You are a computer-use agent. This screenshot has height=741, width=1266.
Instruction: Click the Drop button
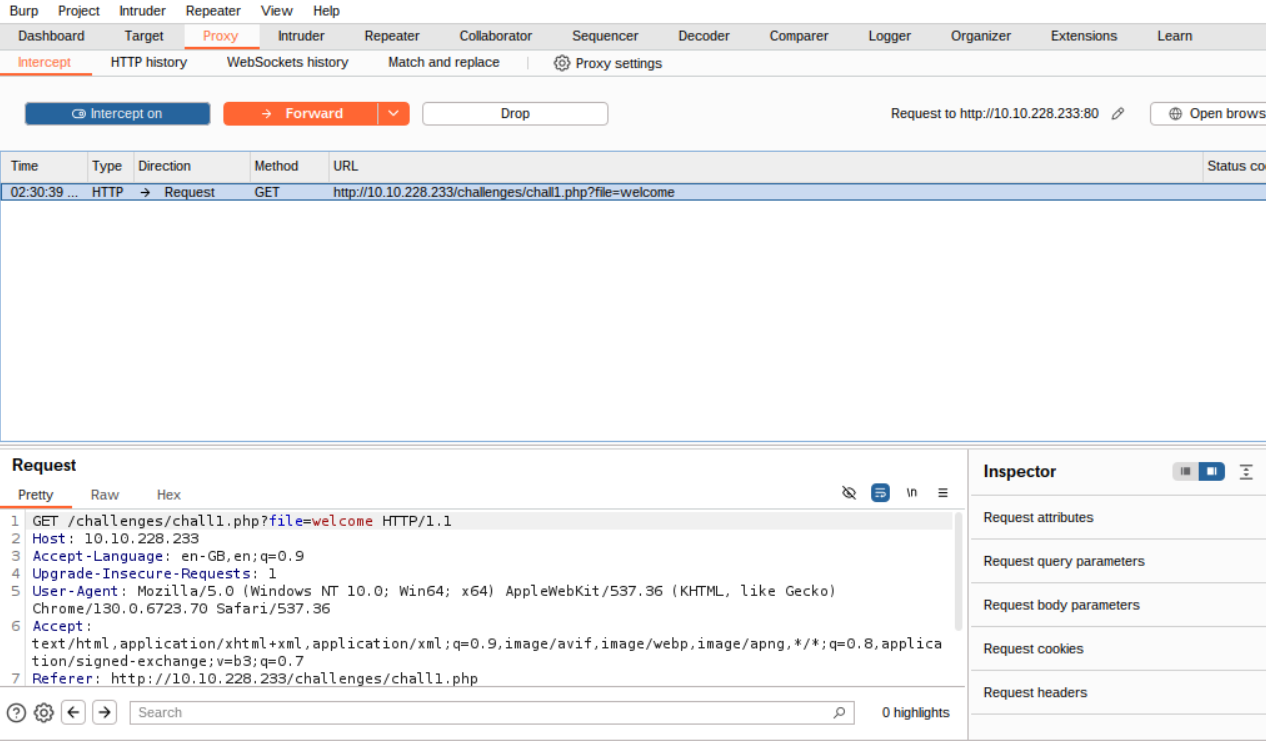click(x=515, y=114)
